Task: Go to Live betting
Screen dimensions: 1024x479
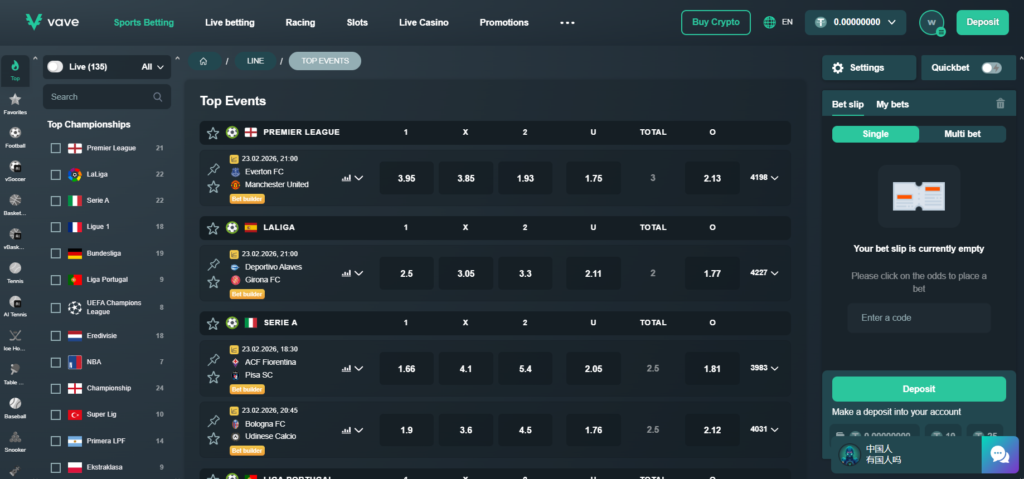Action: [x=230, y=22]
